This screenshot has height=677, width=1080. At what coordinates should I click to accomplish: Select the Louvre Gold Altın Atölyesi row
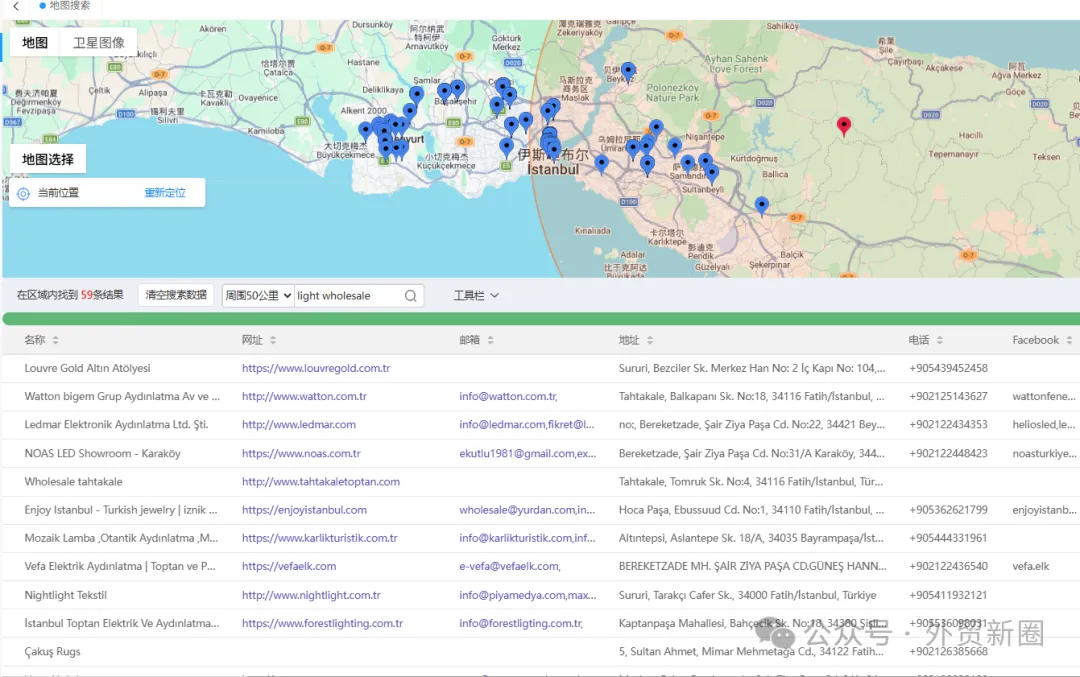coord(541,368)
